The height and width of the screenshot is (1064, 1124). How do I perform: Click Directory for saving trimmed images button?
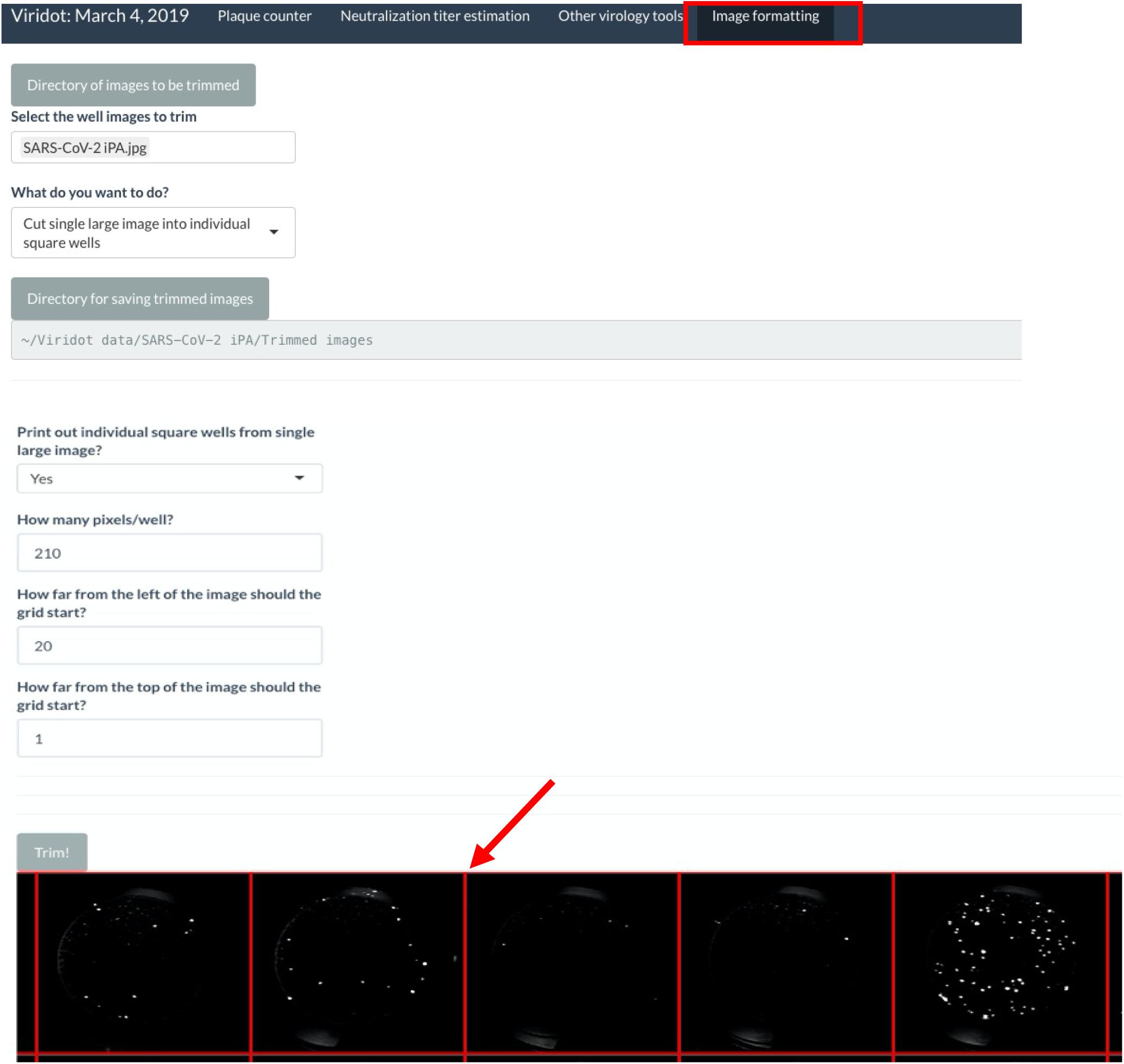coord(140,299)
